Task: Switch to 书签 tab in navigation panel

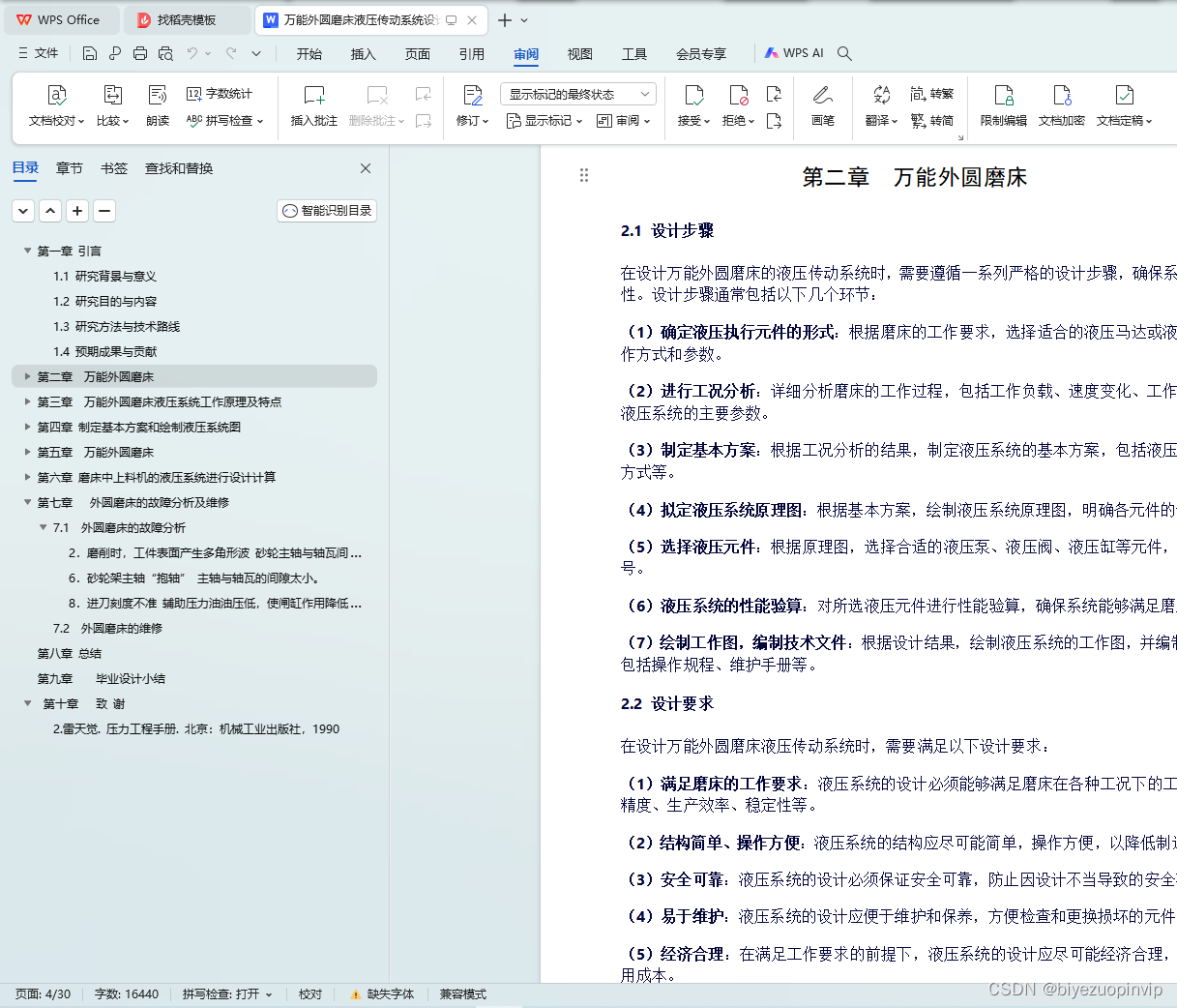Action: pos(114,168)
